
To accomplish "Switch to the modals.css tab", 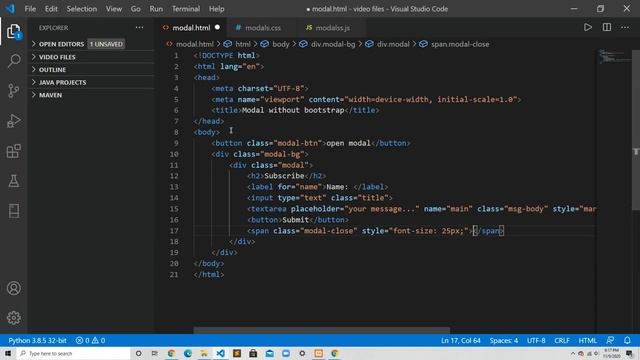I will point(263,27).
